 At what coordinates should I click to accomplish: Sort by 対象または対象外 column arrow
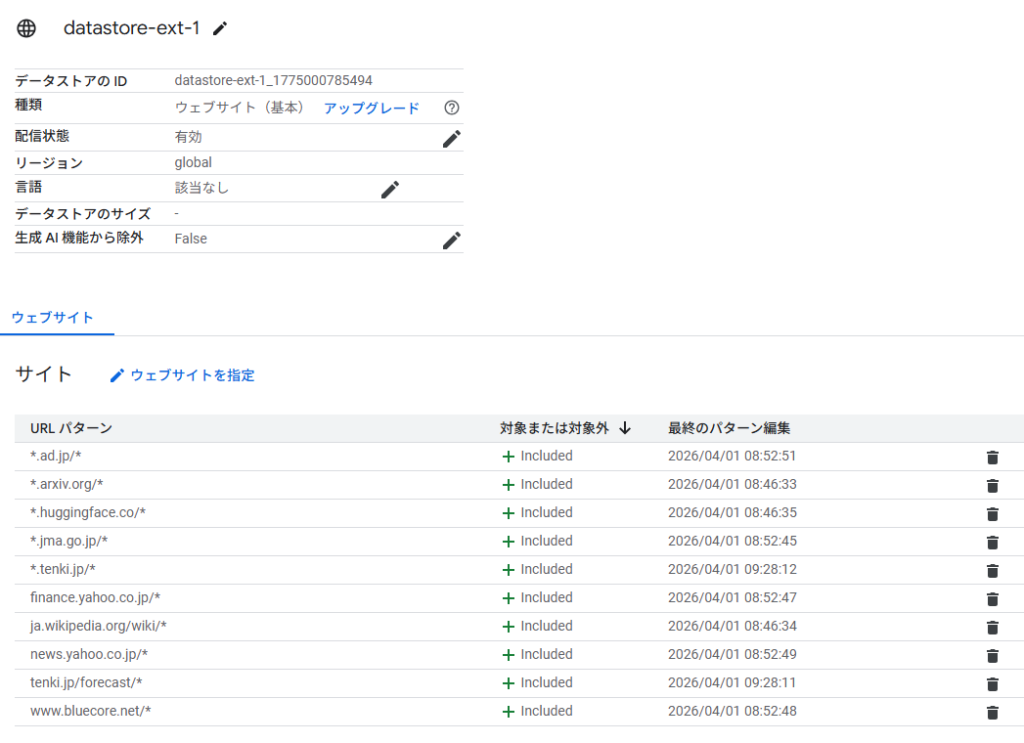coord(625,428)
